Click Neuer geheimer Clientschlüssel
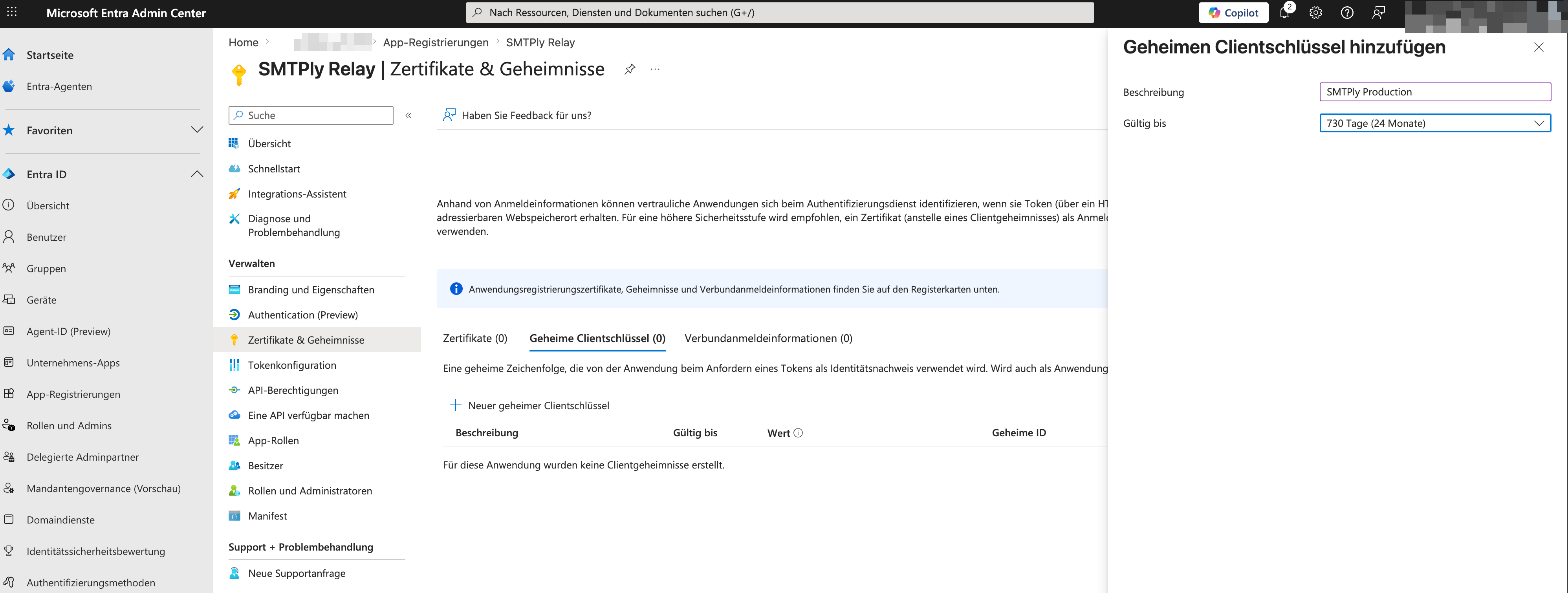Screen dimensions: 1568x593 537,405
